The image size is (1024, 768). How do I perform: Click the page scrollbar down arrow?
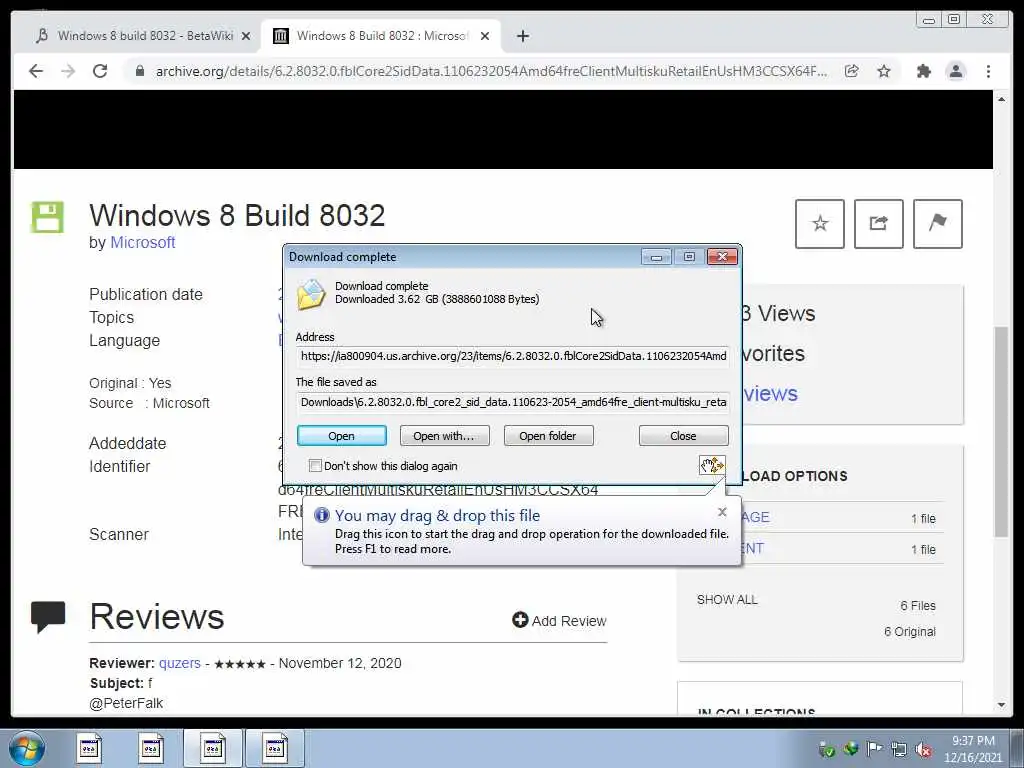pyautogui.click(x=1002, y=705)
